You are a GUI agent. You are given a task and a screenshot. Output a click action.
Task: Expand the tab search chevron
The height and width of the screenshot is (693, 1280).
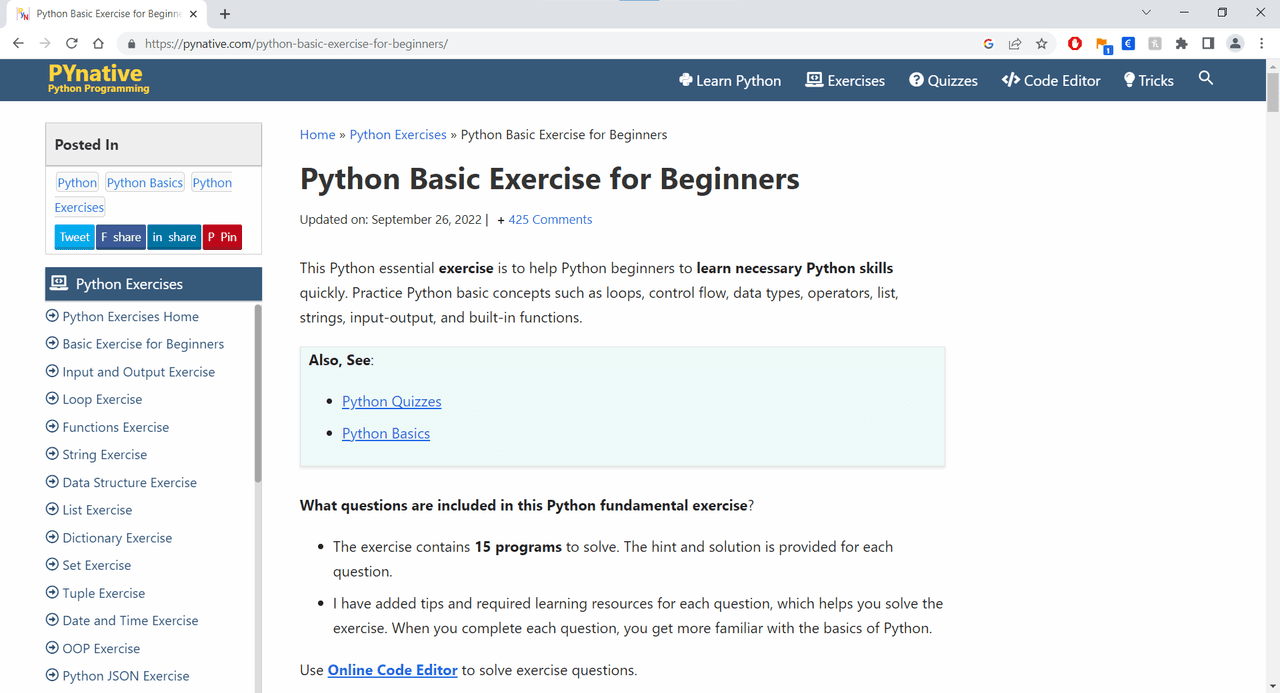click(x=1146, y=13)
